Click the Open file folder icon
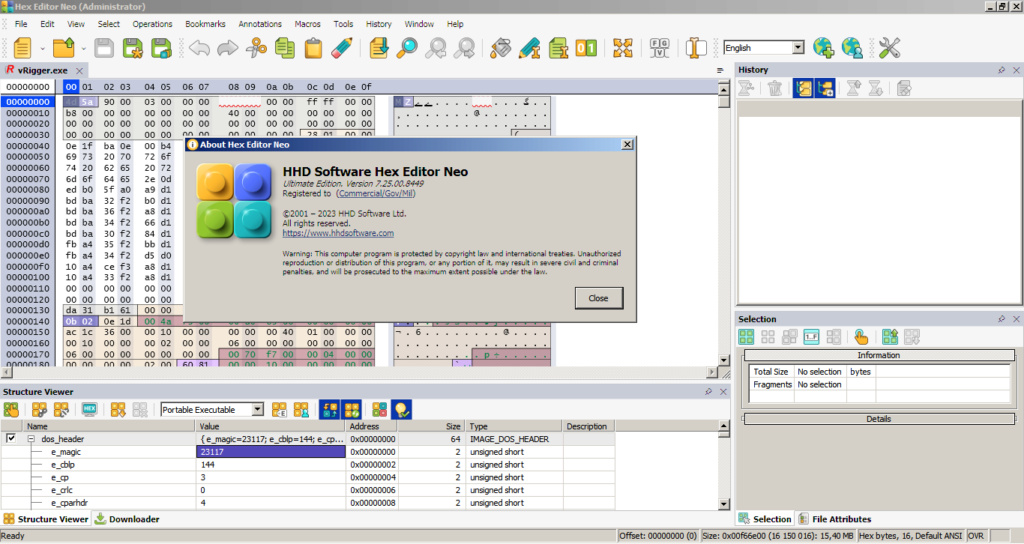 pyautogui.click(x=63, y=48)
